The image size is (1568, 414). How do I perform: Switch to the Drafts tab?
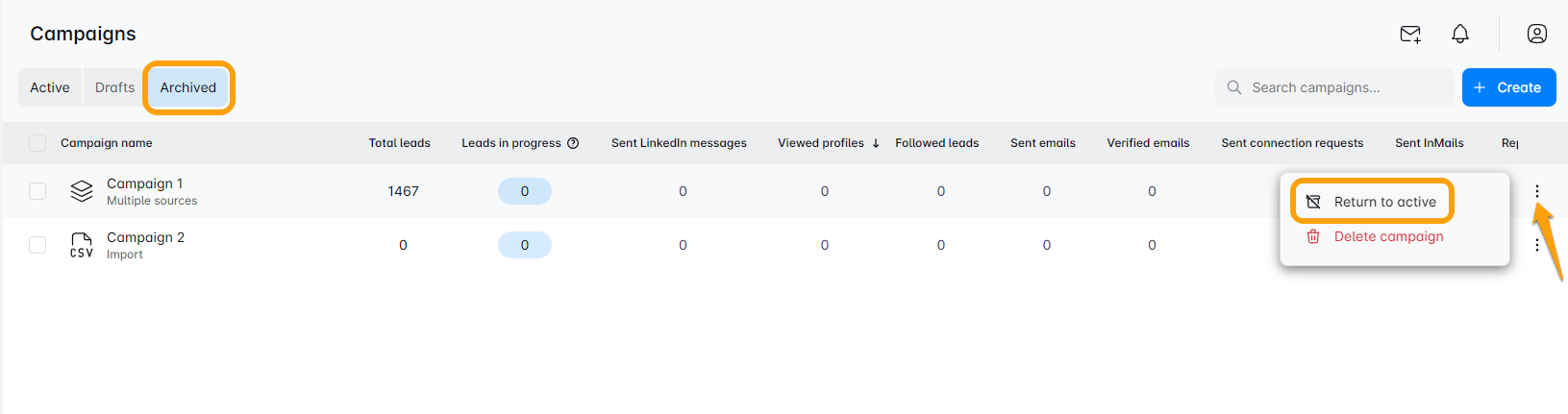(x=114, y=87)
